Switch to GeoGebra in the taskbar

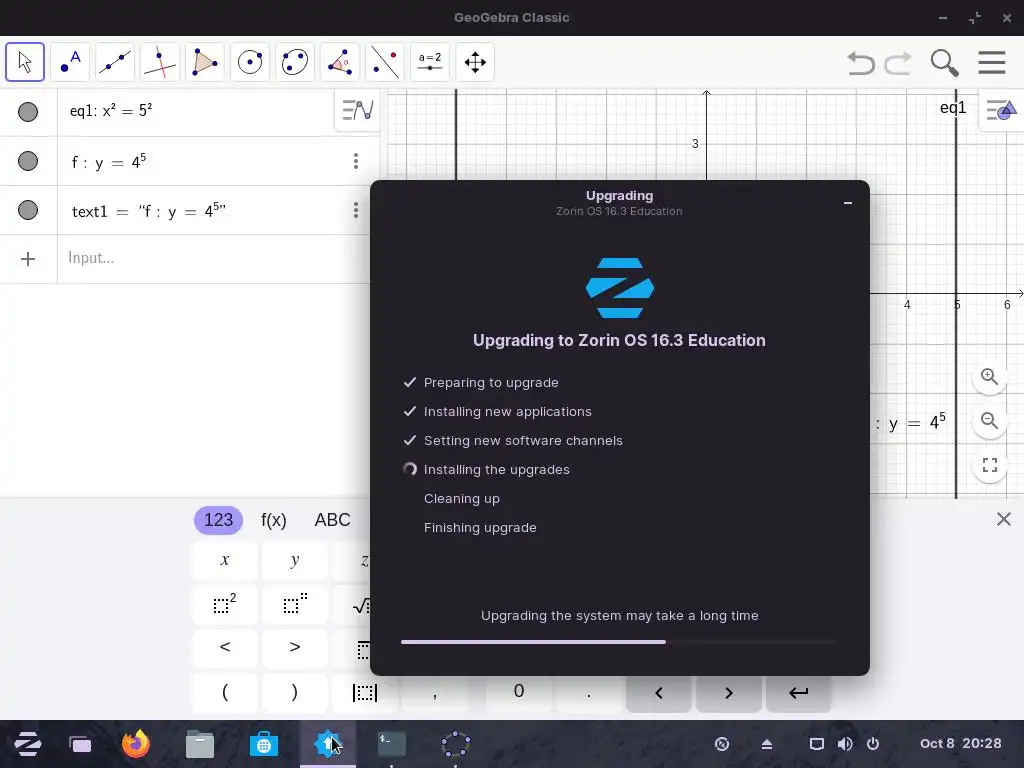click(x=456, y=744)
